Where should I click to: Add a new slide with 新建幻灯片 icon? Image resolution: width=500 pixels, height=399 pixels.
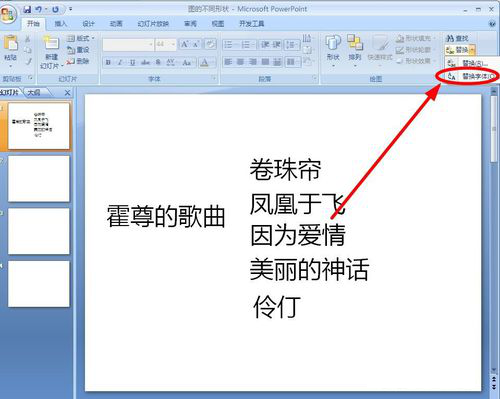click(x=51, y=43)
